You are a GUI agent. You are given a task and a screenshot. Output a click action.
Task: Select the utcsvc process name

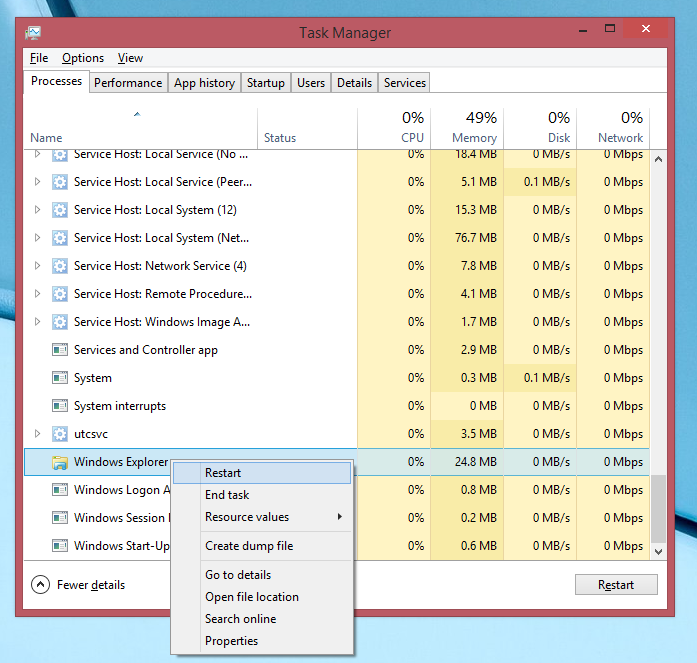[91, 434]
